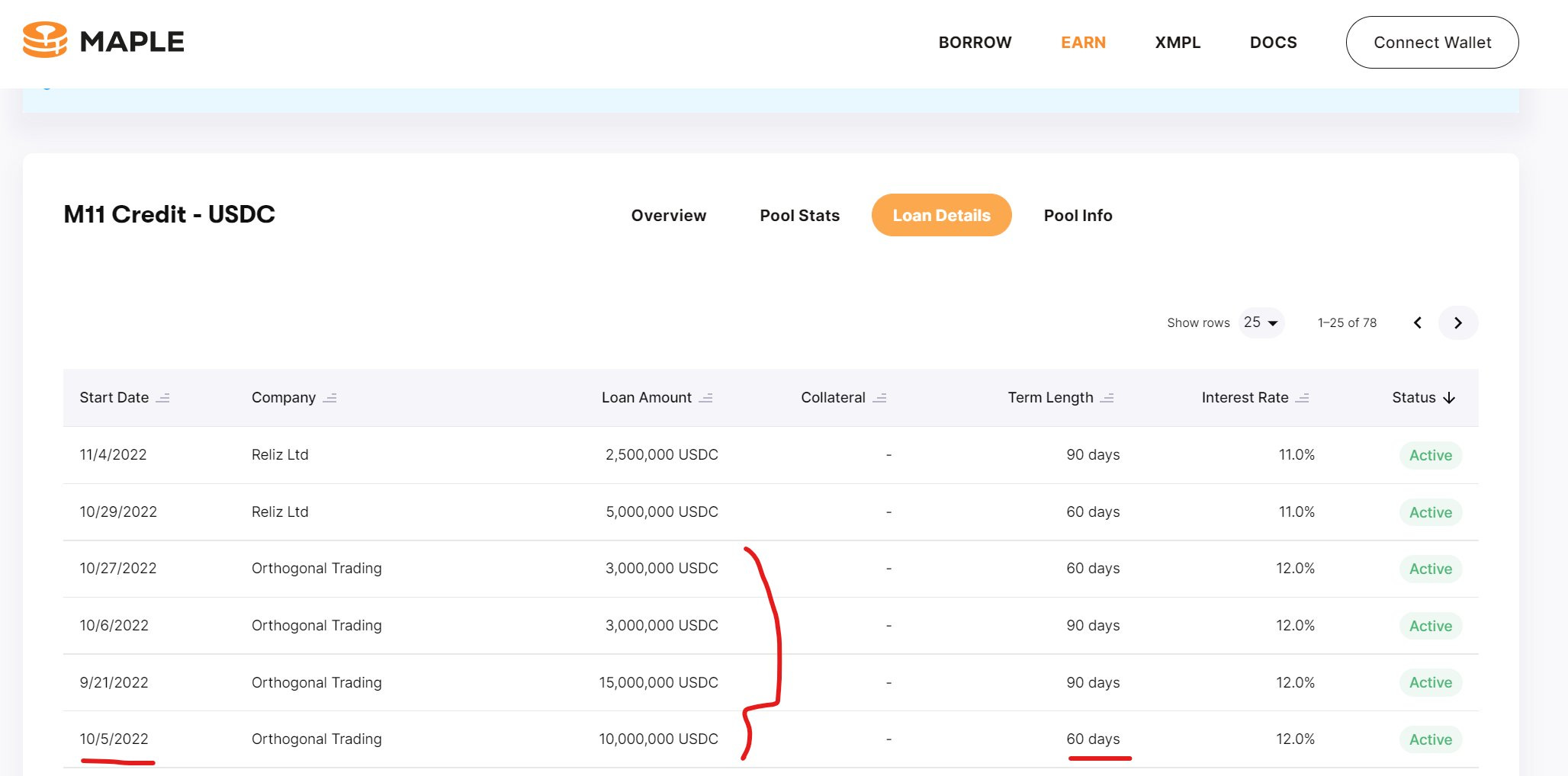Click the Loan Amount column header
Image resolution: width=1568 pixels, height=776 pixels.
(647, 397)
